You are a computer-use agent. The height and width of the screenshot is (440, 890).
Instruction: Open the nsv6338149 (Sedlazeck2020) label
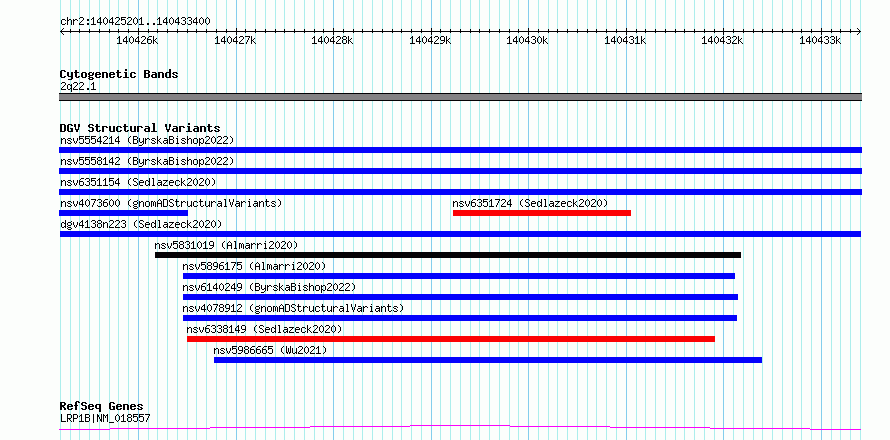click(265, 329)
